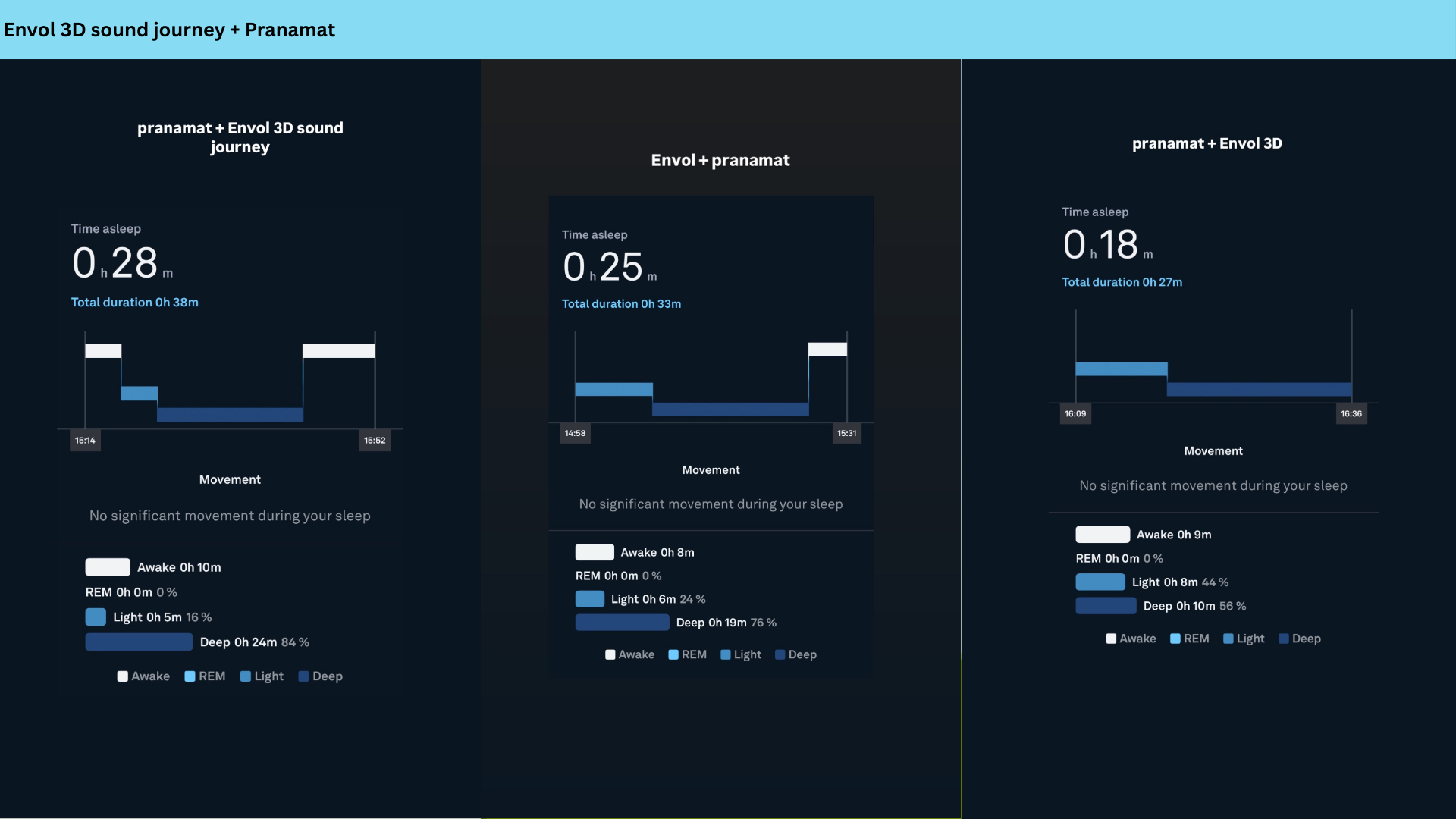Click the Deep legend square in left panel

tap(303, 676)
